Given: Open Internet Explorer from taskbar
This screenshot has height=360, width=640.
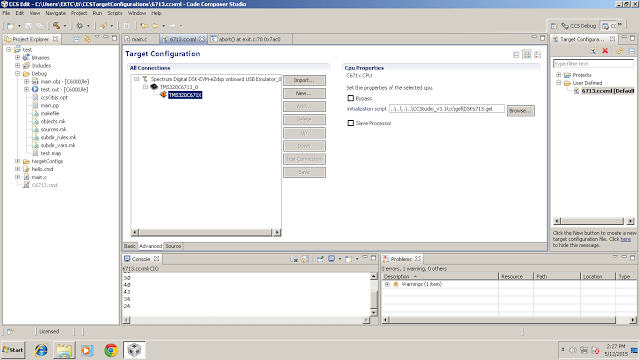Looking at the screenshot, I should pyautogui.click(x=41, y=350).
